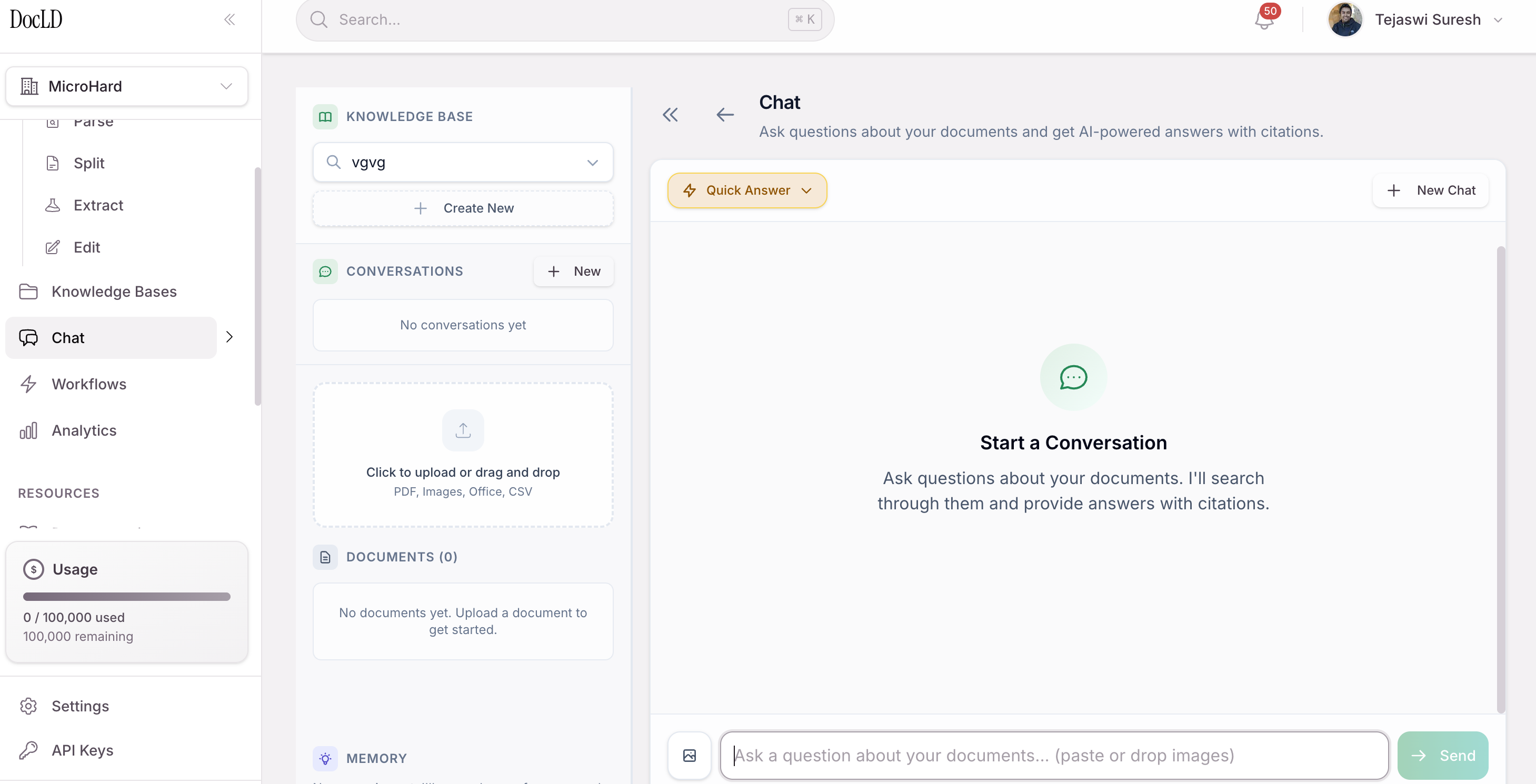1536x784 pixels.
Task: Click the image attachment icon
Action: (689, 756)
